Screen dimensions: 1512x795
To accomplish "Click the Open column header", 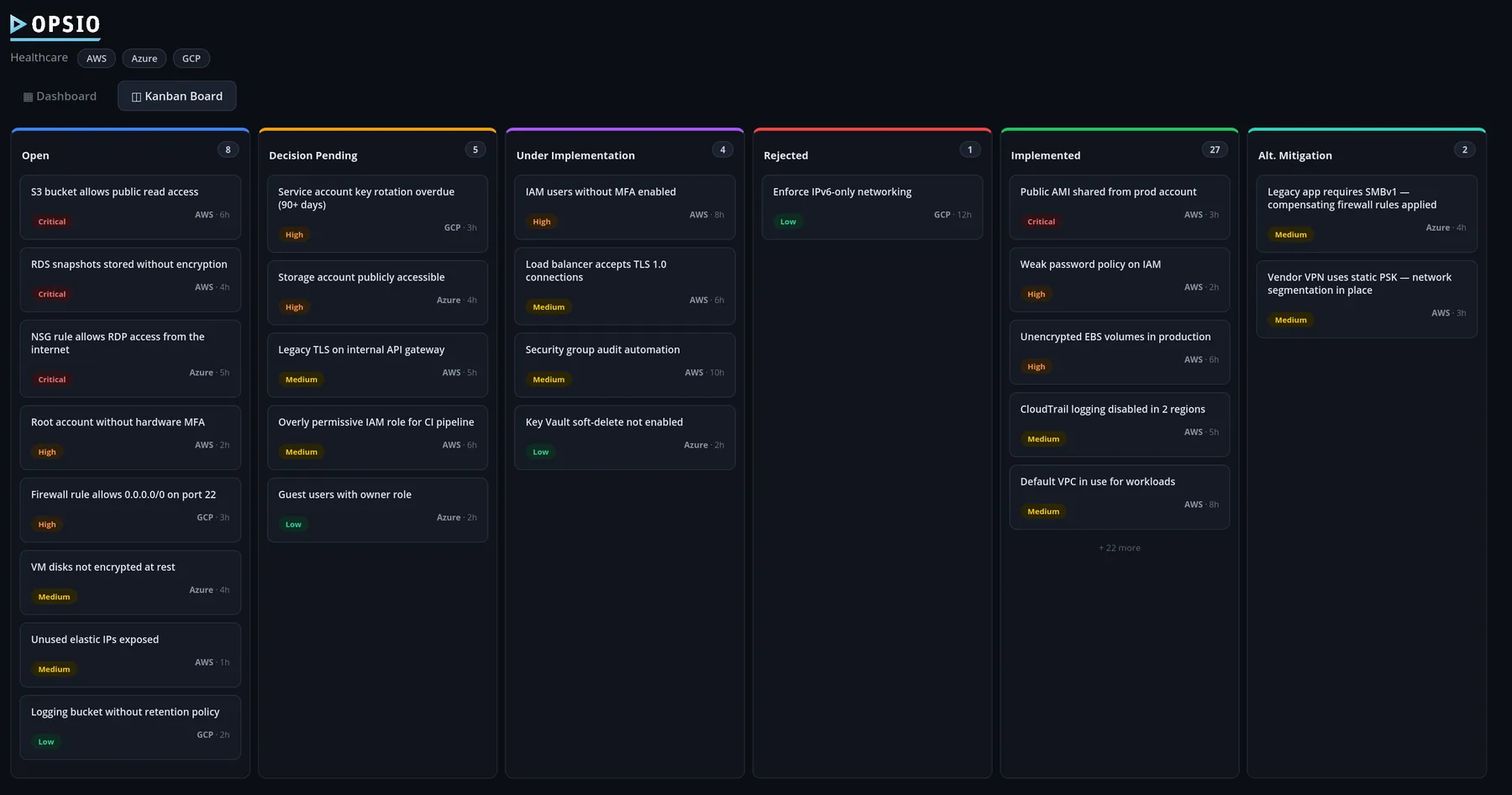I will [35, 155].
